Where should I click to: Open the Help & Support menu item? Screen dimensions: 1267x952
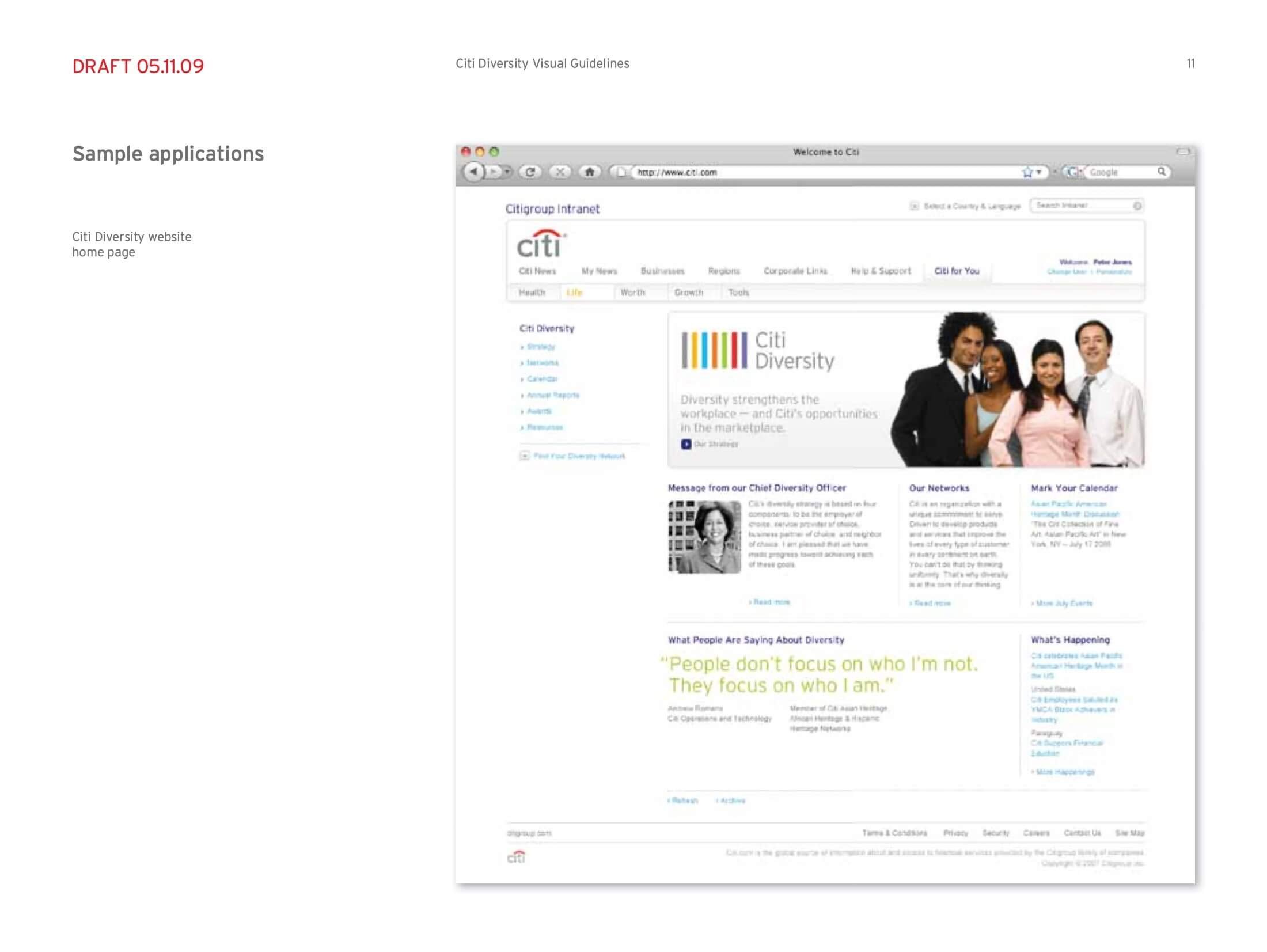881,271
